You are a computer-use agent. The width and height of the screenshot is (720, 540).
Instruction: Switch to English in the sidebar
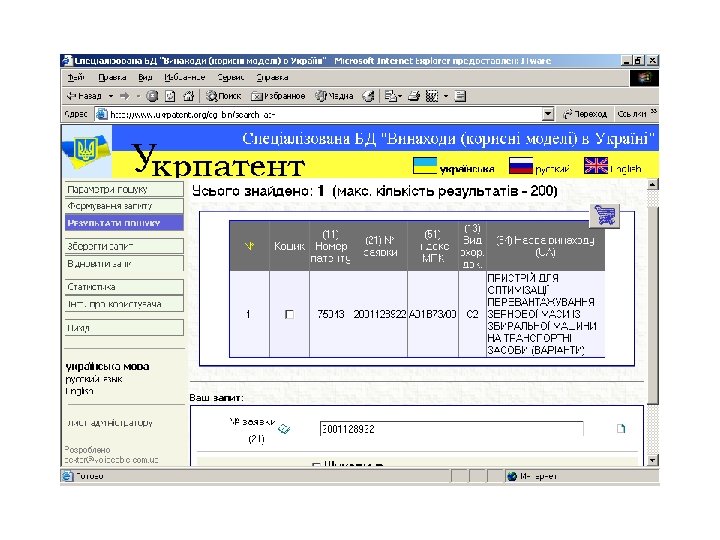79,391
